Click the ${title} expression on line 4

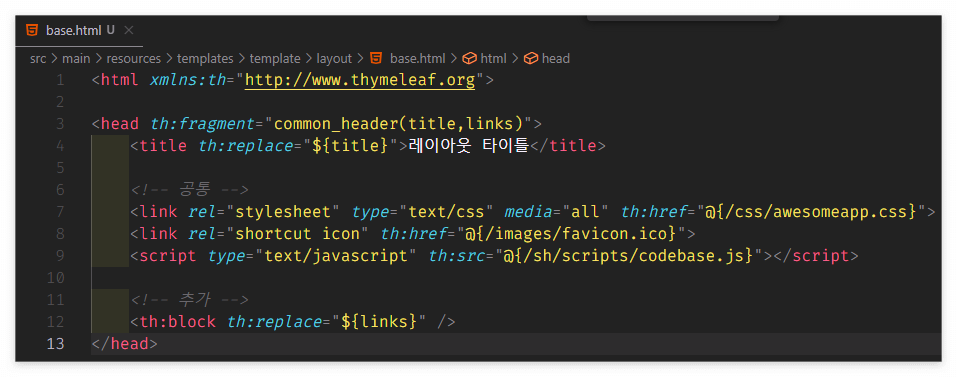[350, 146]
